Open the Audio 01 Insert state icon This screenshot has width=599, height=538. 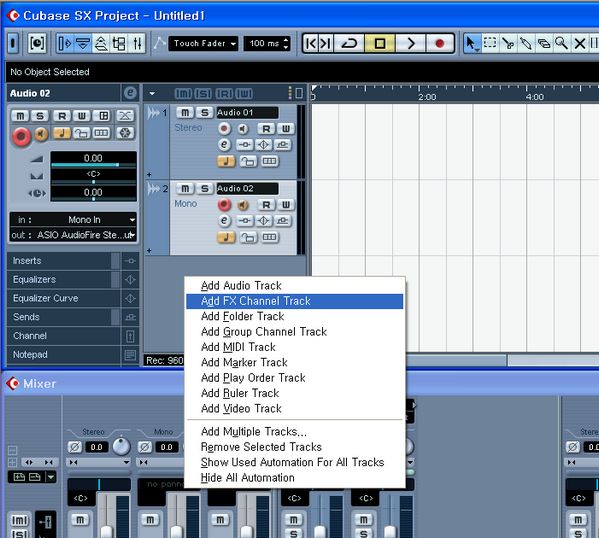(x=244, y=144)
